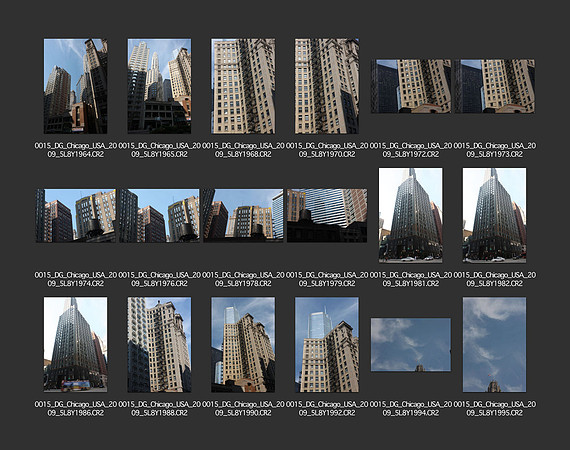Select thumbnail of photo 5L8Y1968
The image size is (570, 450).
[243, 86]
